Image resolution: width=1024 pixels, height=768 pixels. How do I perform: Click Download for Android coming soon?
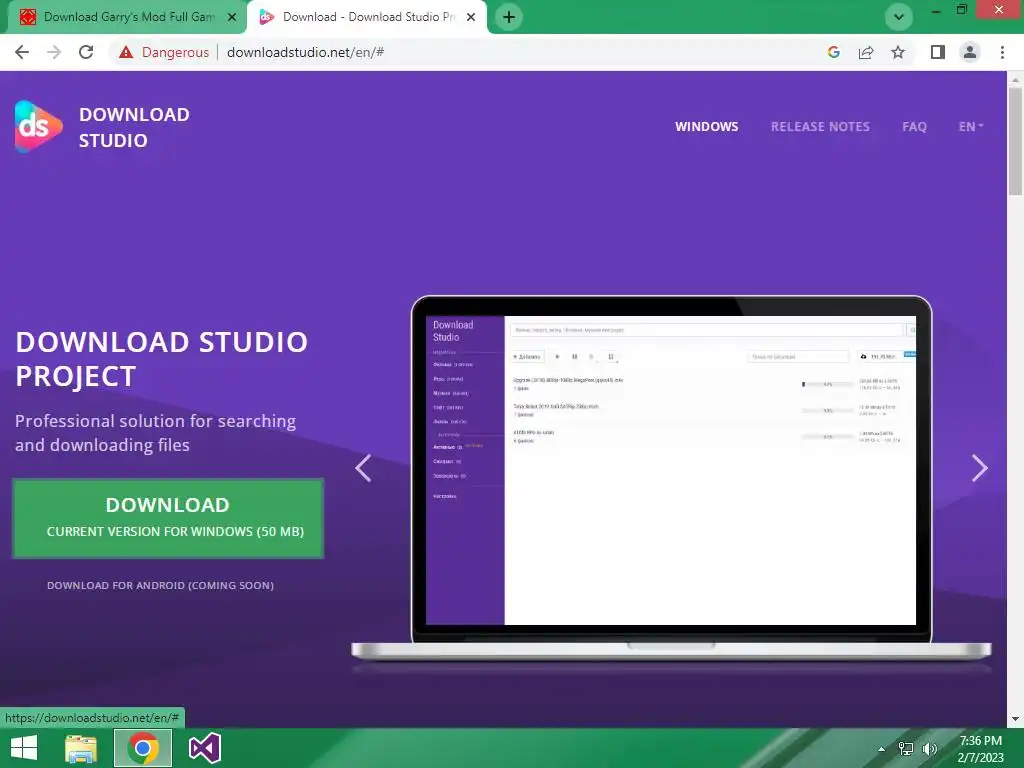coord(161,586)
